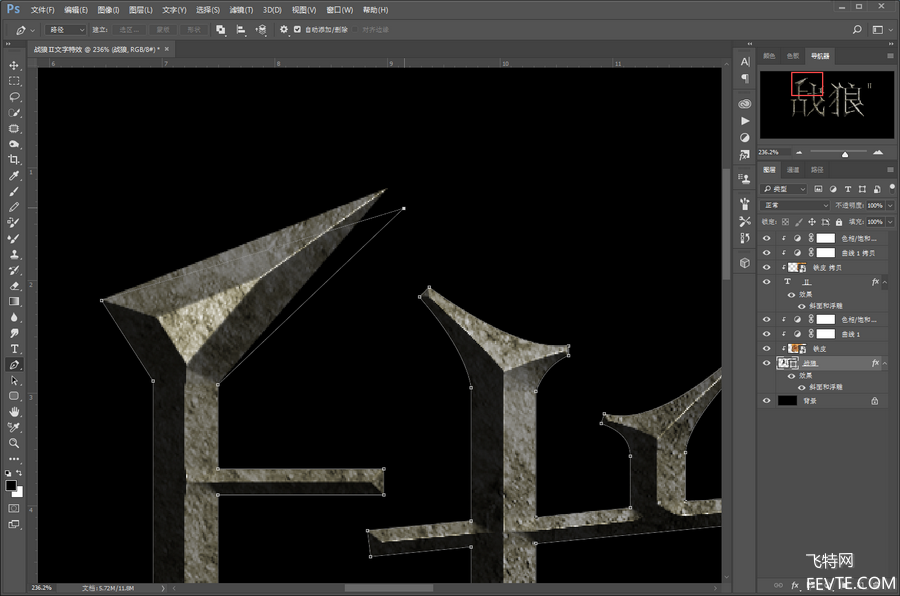Switch to 通道 channels tab
The height and width of the screenshot is (596, 900).
click(793, 170)
